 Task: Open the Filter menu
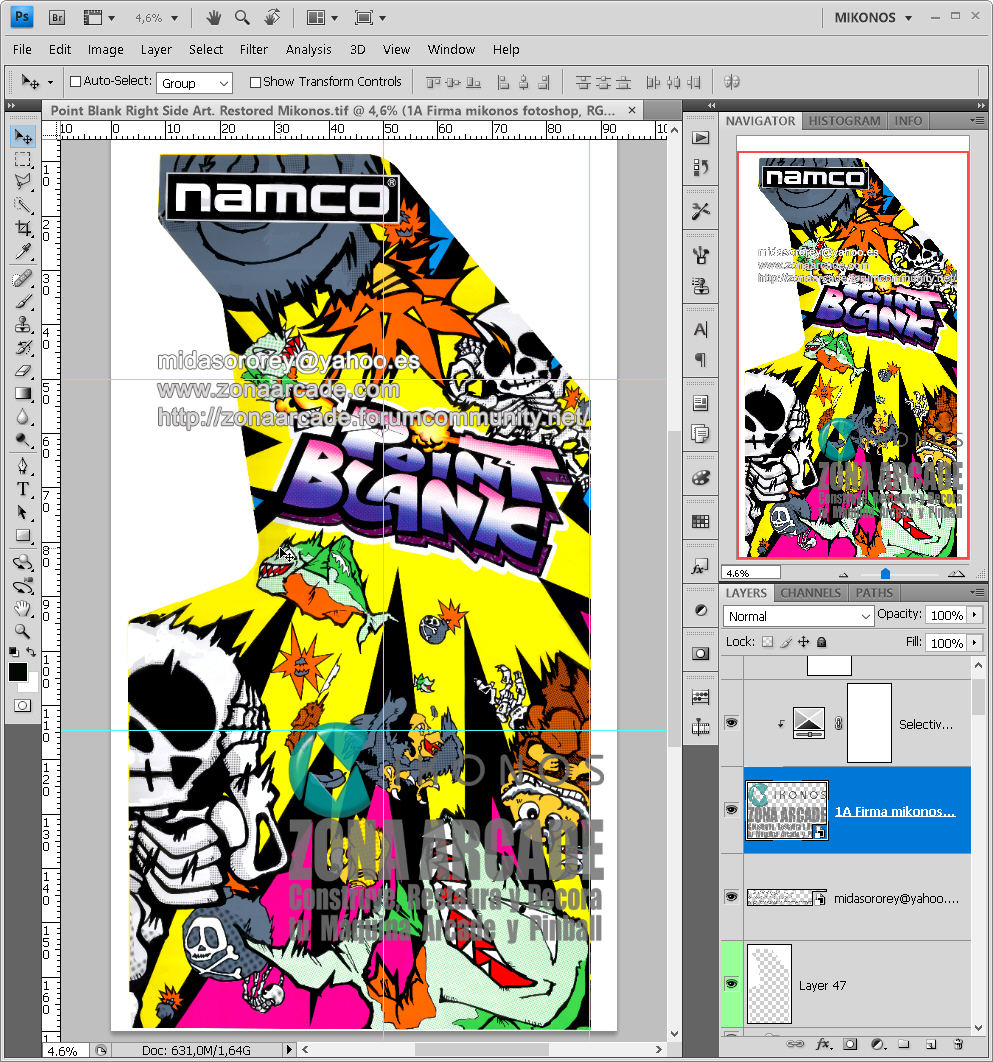pyautogui.click(x=254, y=49)
